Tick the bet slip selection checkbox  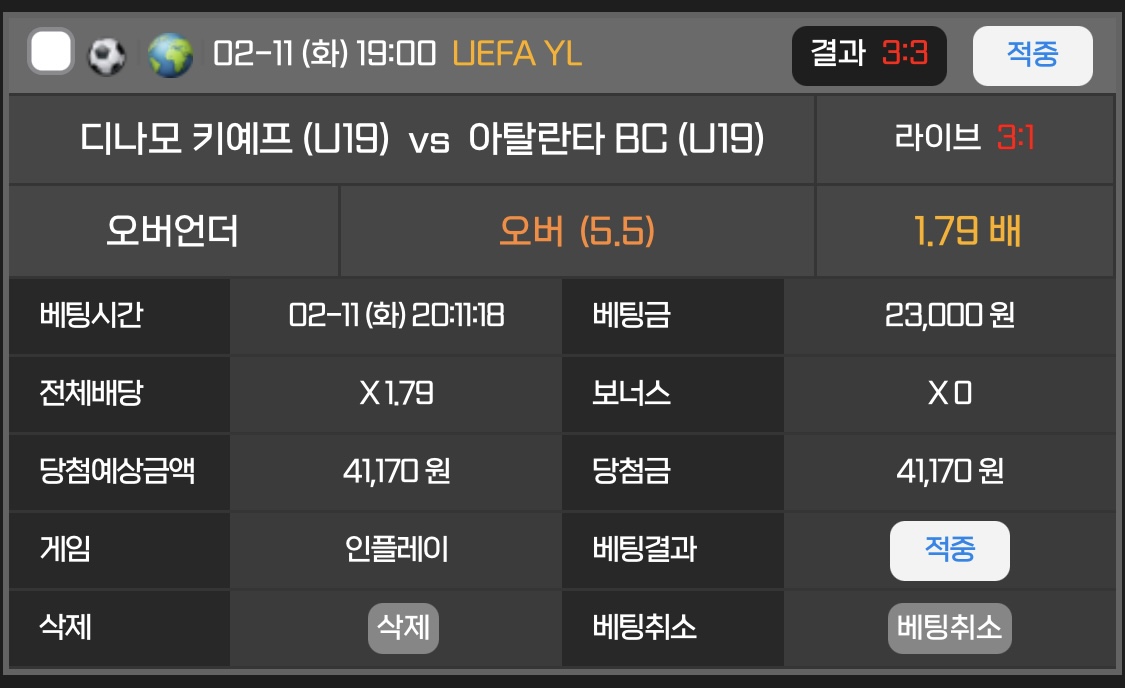click(51, 53)
